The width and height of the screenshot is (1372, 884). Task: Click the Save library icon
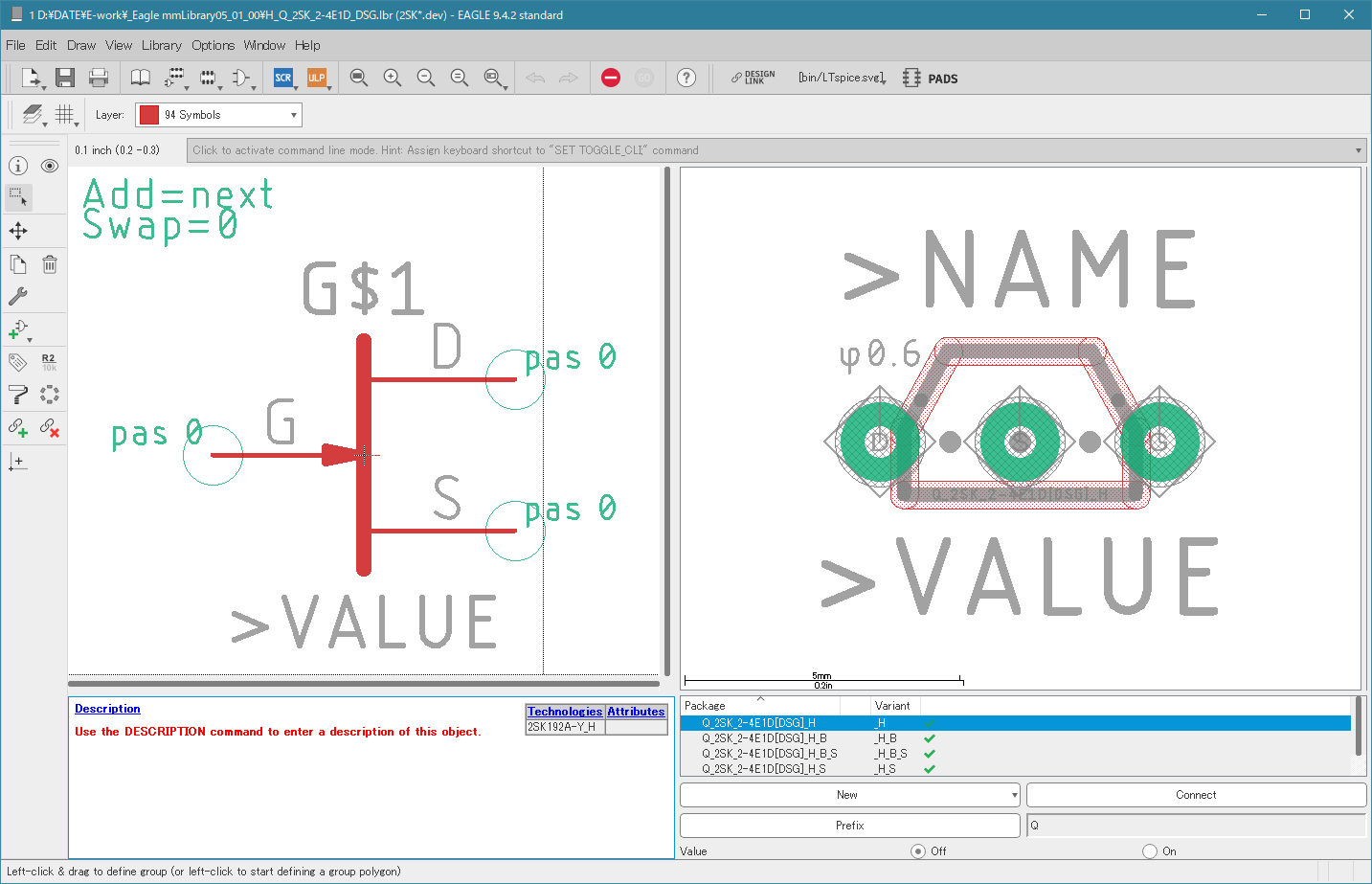point(64,79)
